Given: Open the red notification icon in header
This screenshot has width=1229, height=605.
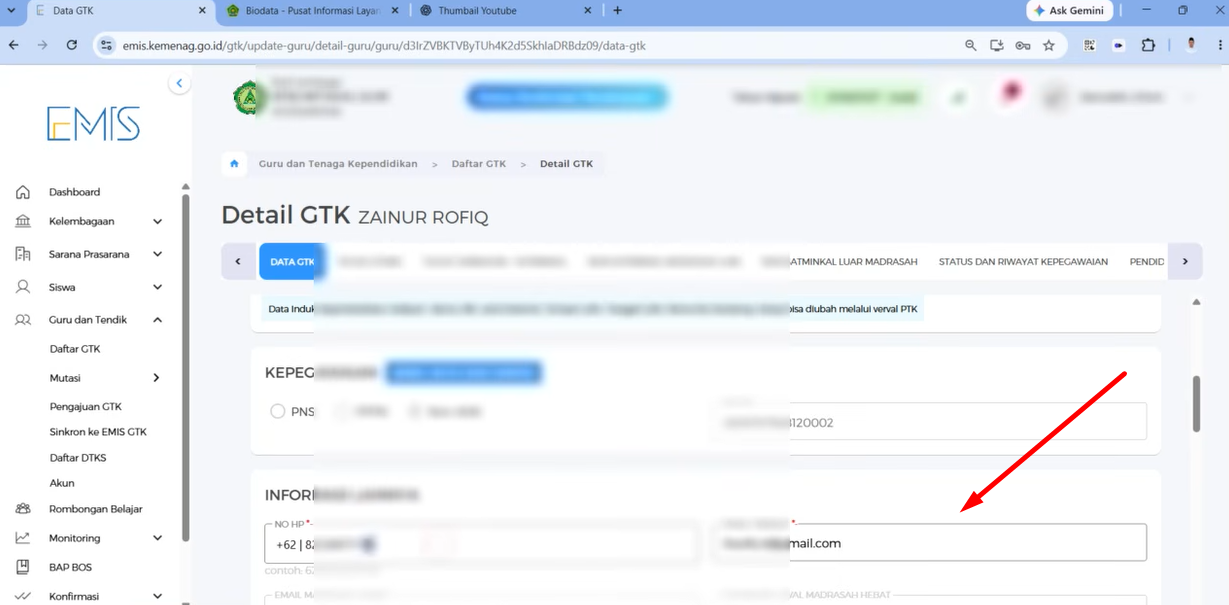Looking at the screenshot, I should (1011, 93).
